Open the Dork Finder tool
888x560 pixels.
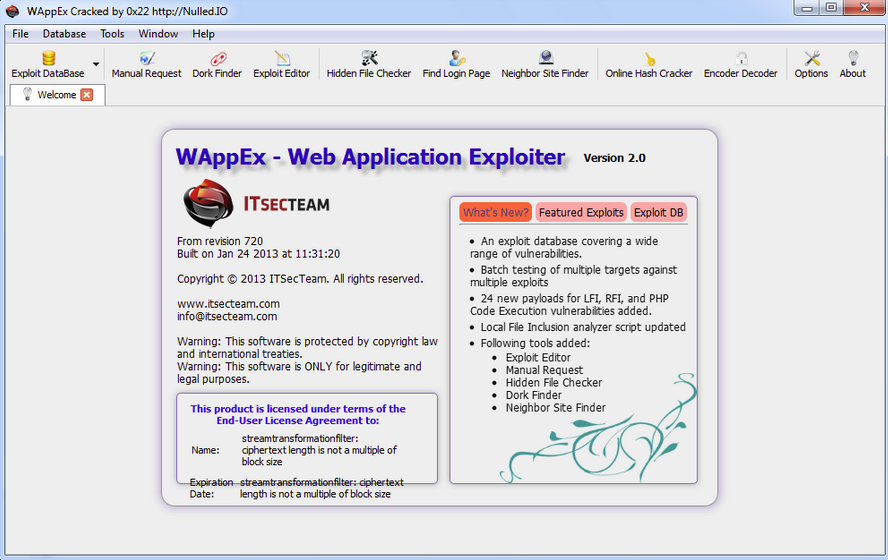217,64
